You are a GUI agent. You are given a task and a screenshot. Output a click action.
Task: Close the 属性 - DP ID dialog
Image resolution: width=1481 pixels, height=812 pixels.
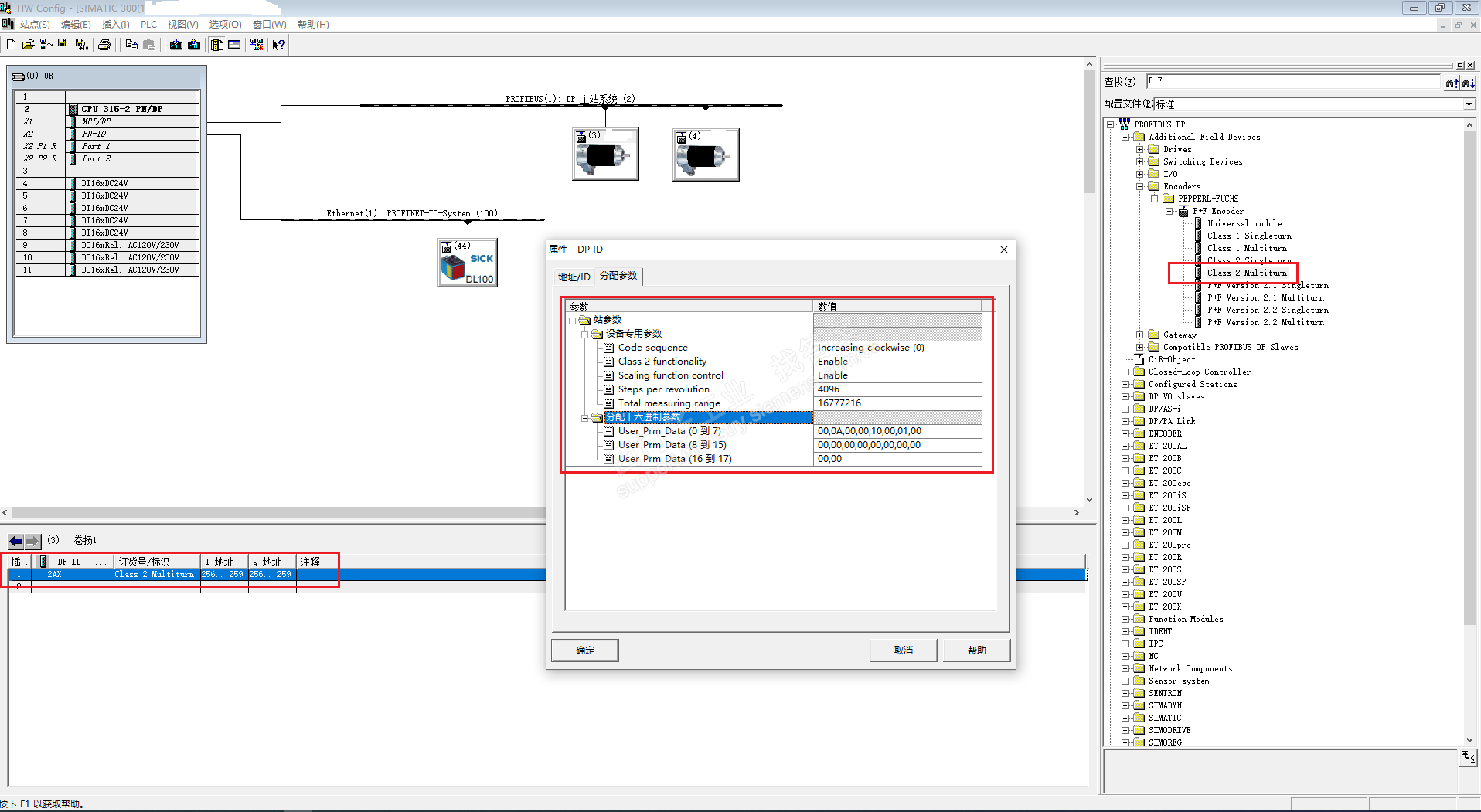pyautogui.click(x=1004, y=250)
